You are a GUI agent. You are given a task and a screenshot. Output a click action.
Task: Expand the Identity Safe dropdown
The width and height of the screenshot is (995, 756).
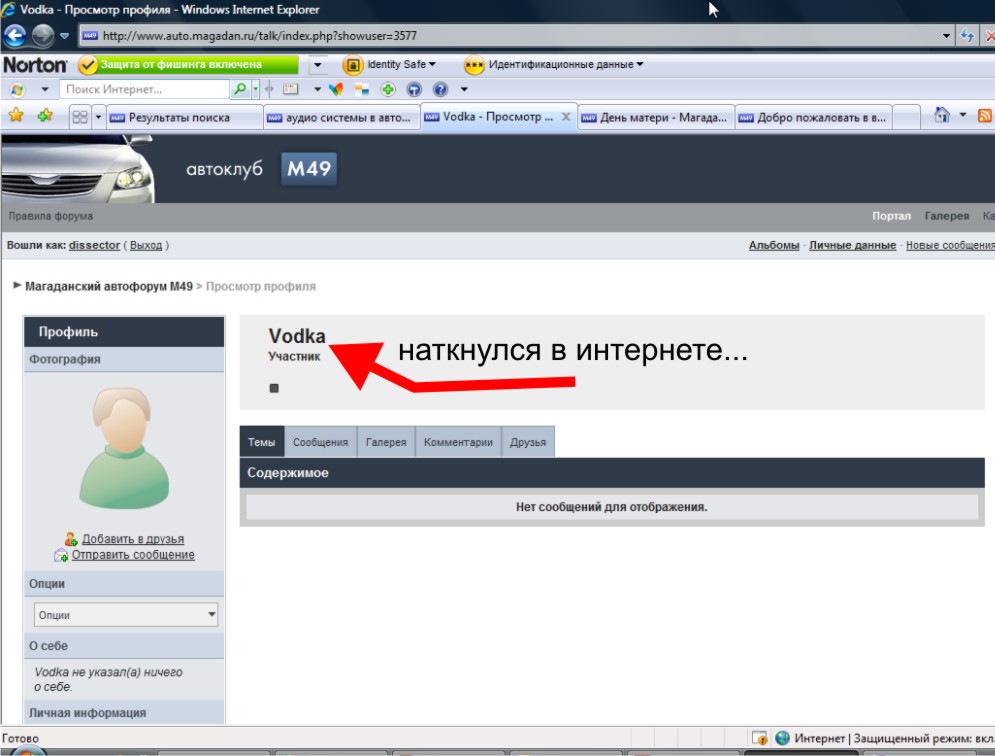pyautogui.click(x=391, y=65)
